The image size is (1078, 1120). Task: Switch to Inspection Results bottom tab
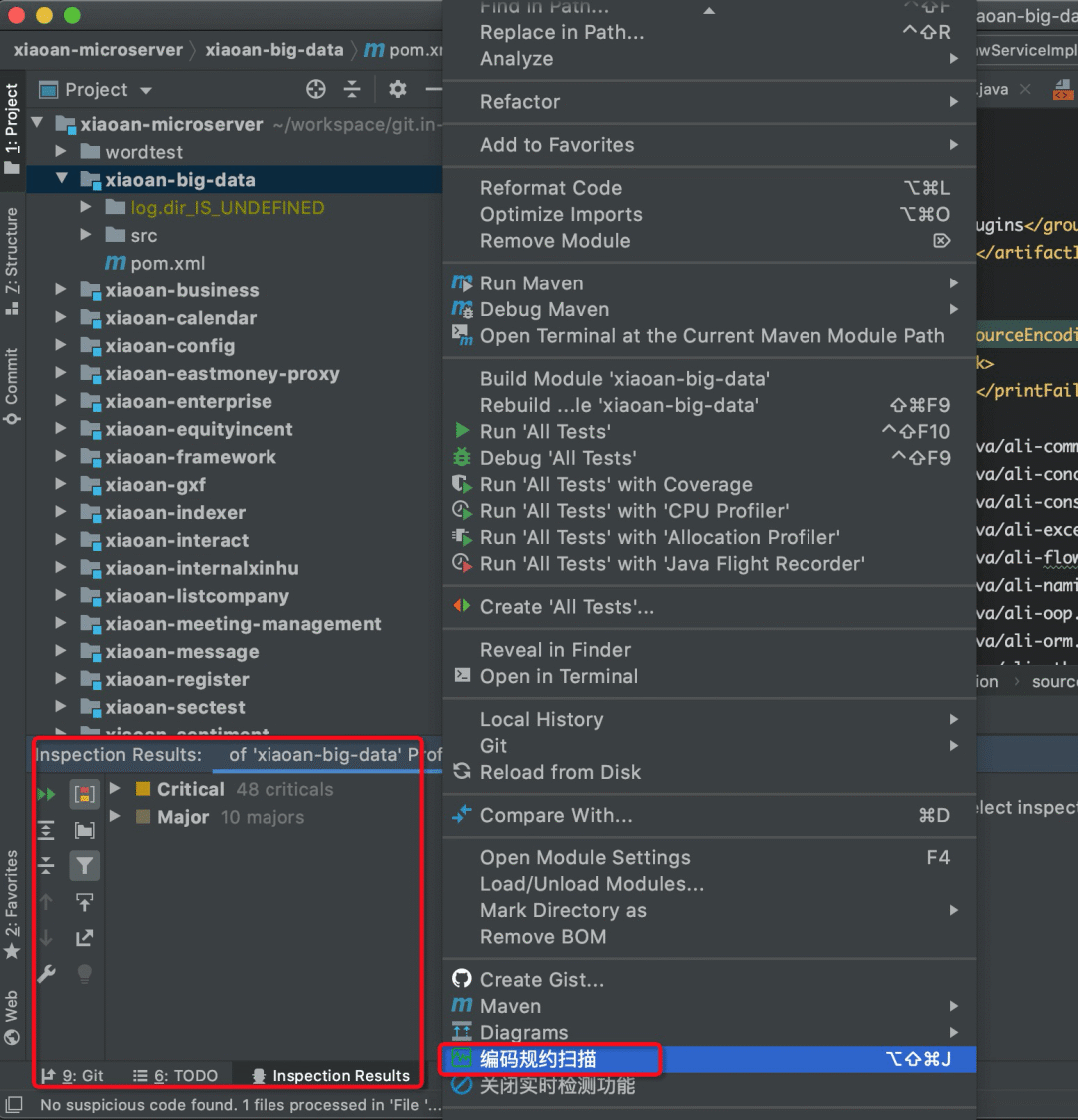point(331,1076)
